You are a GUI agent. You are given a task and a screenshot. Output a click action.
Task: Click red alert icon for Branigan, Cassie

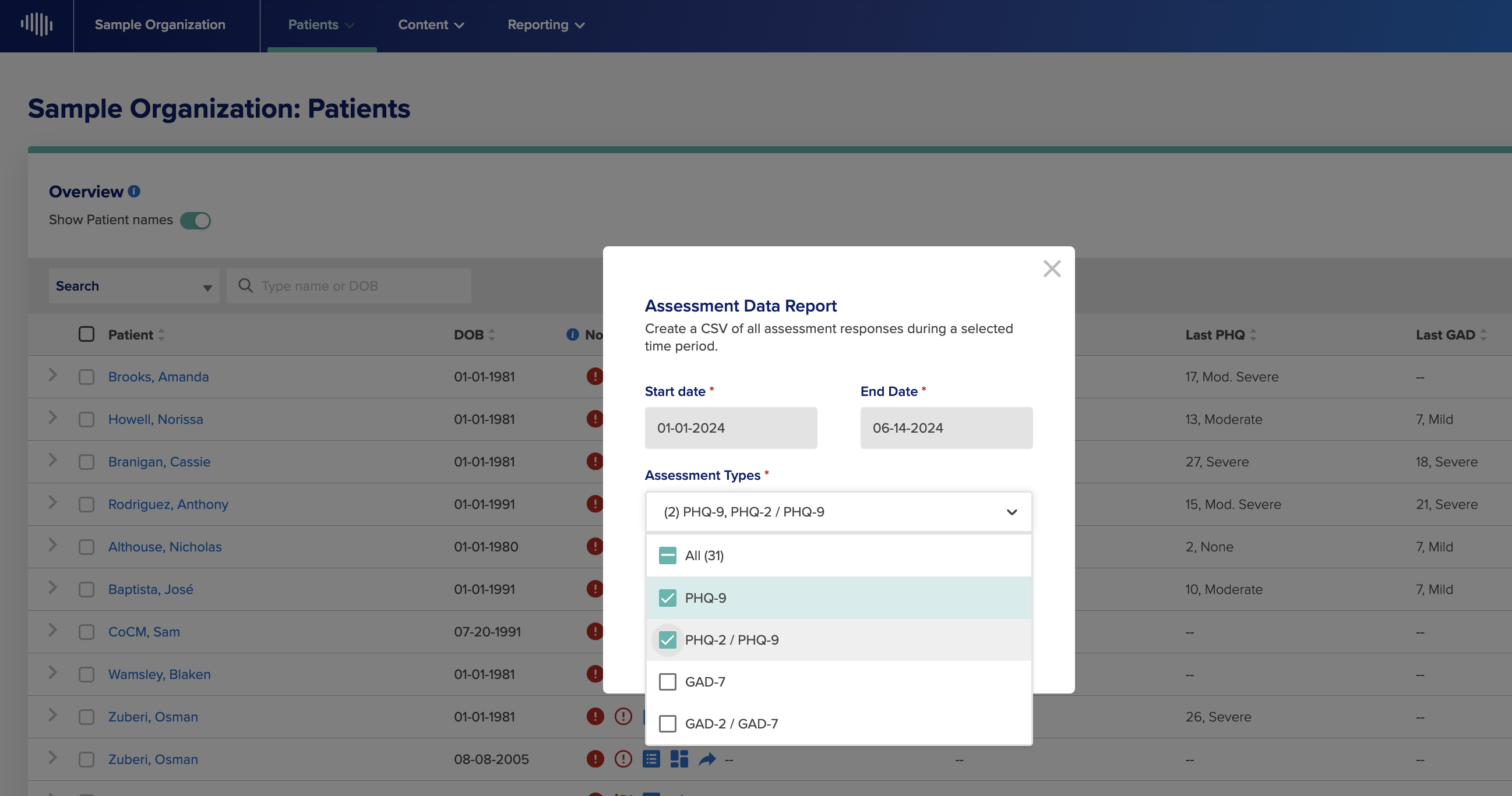point(594,461)
